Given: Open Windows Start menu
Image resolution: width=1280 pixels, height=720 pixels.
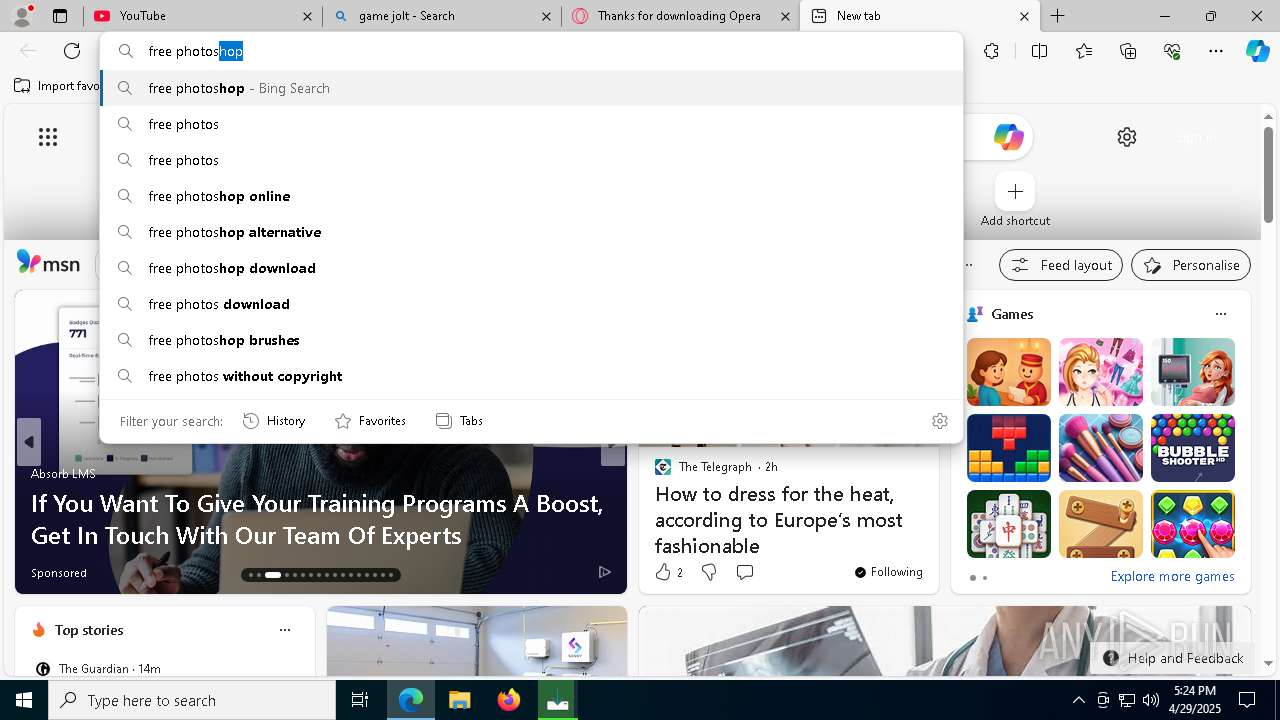Looking at the screenshot, I should coord(24,700).
